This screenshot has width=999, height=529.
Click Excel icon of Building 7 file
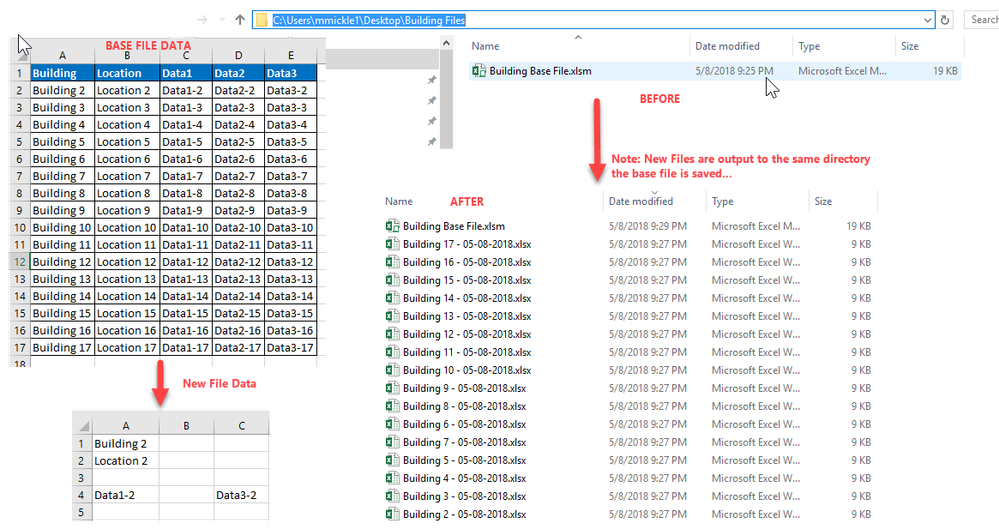coord(392,442)
